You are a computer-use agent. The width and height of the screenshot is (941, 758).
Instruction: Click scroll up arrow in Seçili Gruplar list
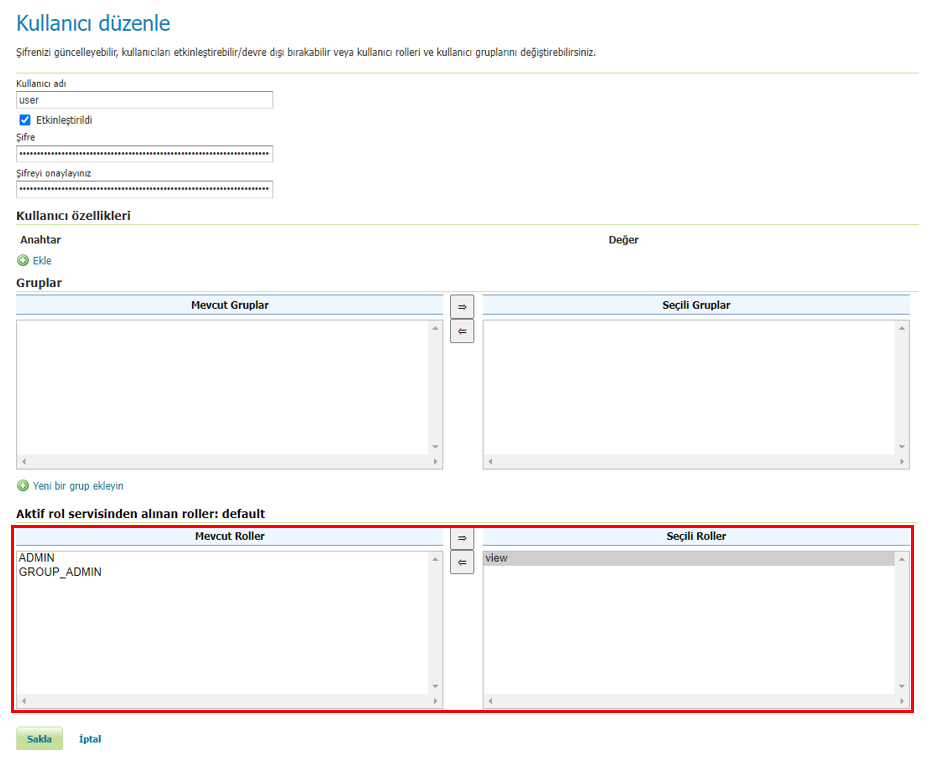pos(901,328)
